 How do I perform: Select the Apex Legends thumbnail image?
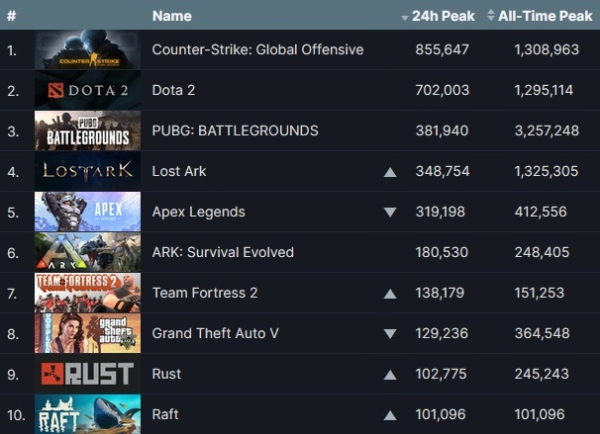pos(87,212)
